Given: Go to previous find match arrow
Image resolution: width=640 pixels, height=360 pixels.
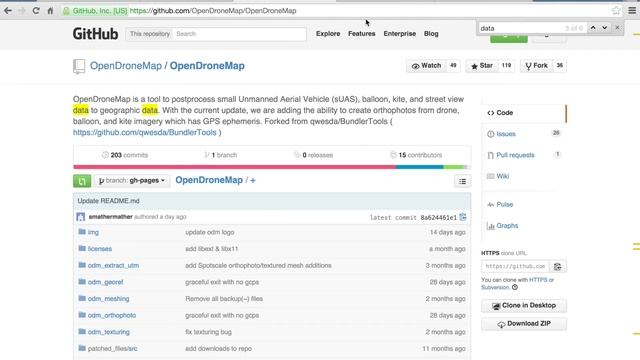Looking at the screenshot, I should (593, 28).
